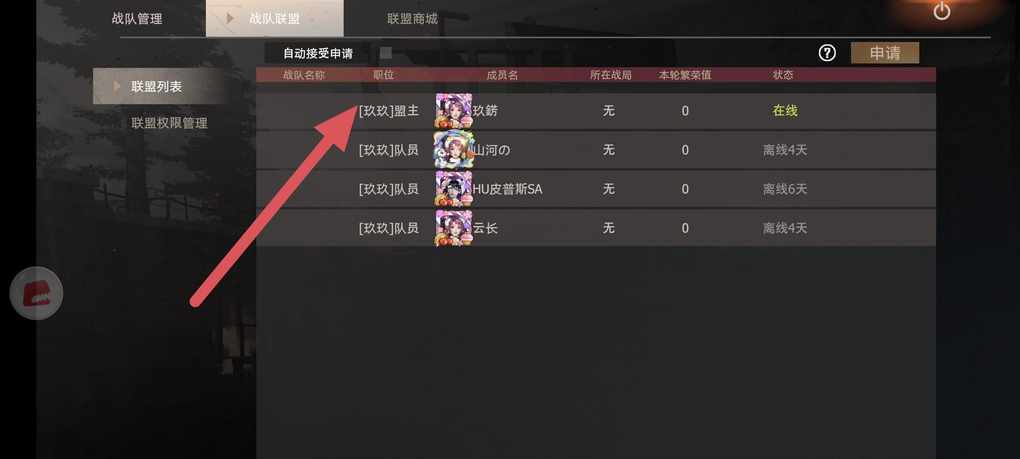Viewport: 1020px width, 459px height.
Task: Select 联盟列表 in the sidebar
Action: pyautogui.click(x=156, y=86)
